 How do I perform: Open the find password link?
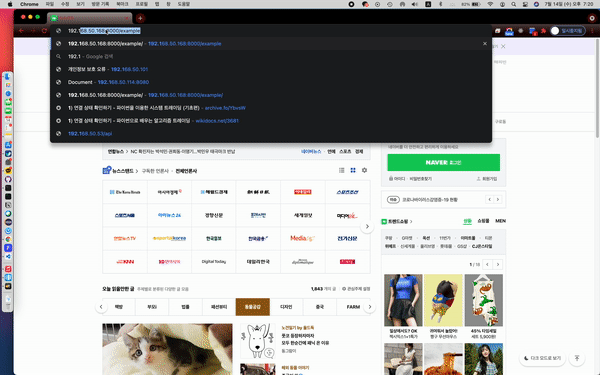coord(421,179)
